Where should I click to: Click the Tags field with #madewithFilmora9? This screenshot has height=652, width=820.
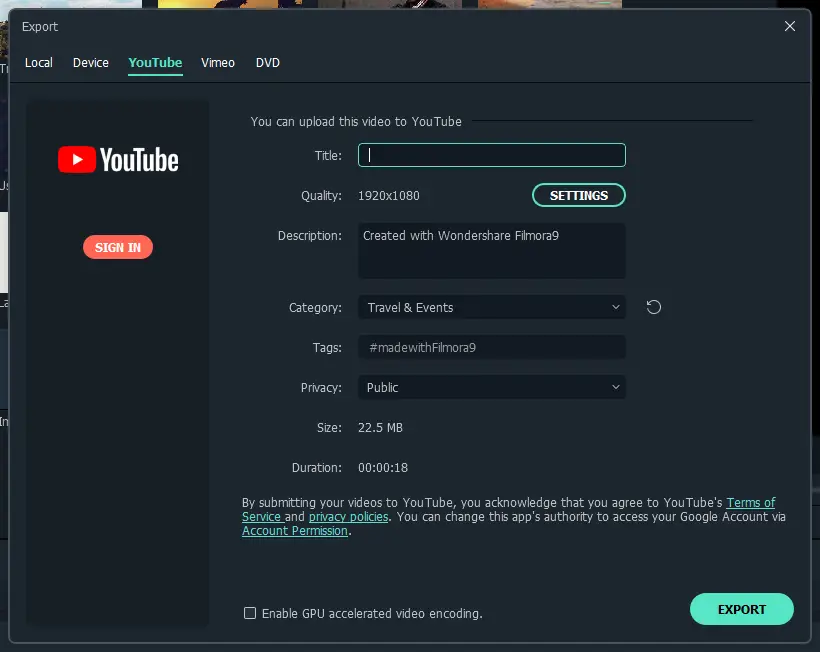[x=491, y=347]
